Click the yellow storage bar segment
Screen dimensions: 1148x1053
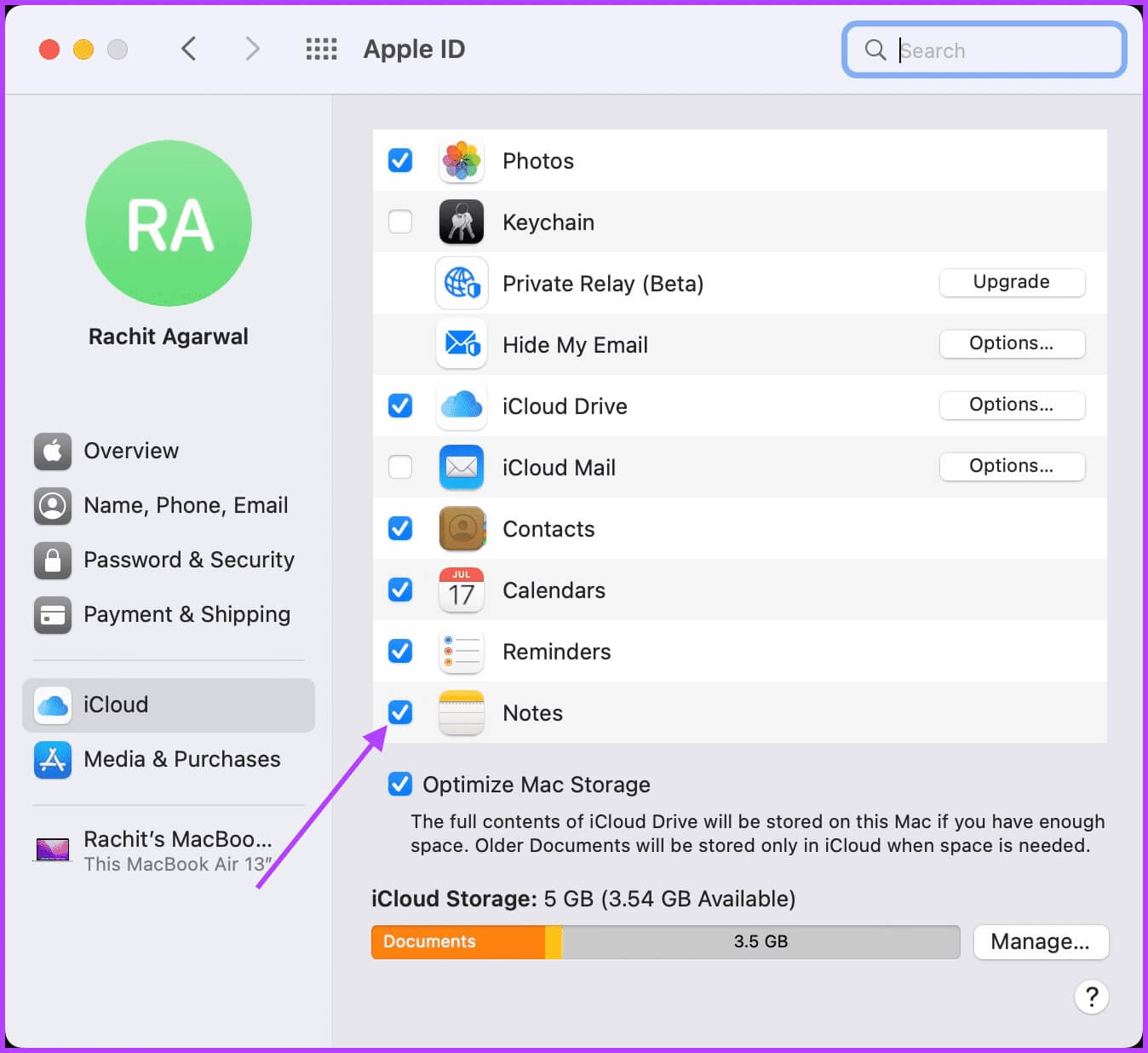pyautogui.click(x=554, y=942)
